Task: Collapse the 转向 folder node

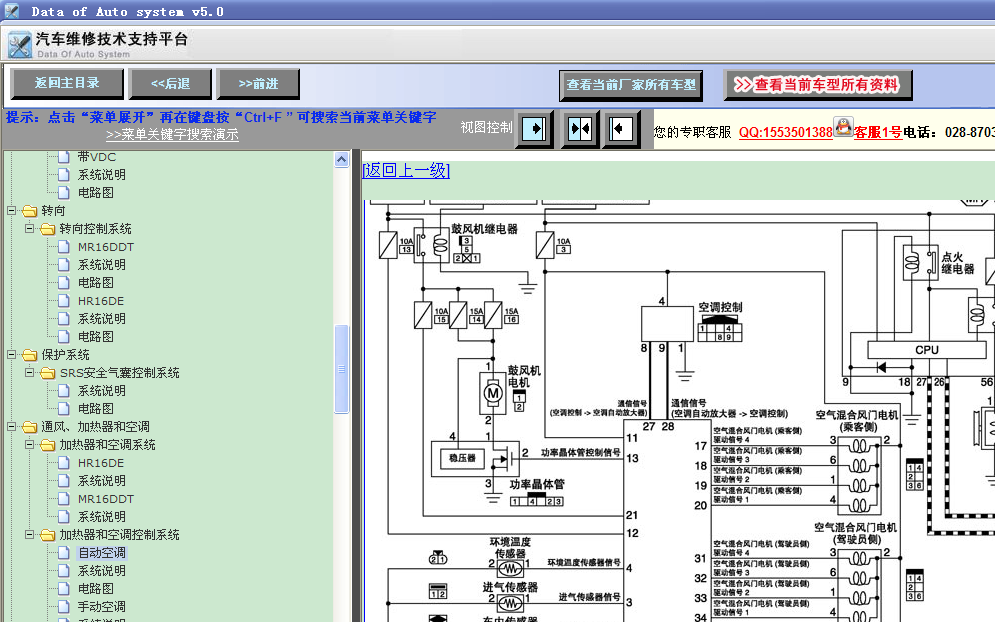Action: [x=11, y=210]
